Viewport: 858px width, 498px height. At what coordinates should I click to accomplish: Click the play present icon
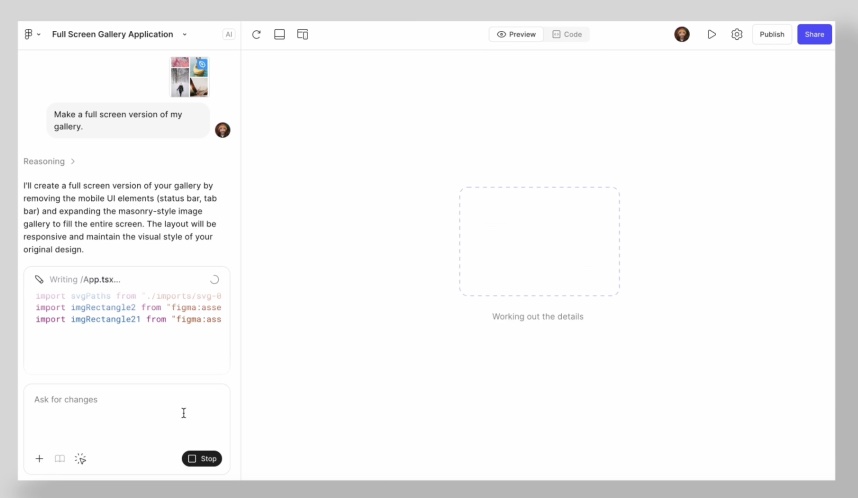[711, 34]
